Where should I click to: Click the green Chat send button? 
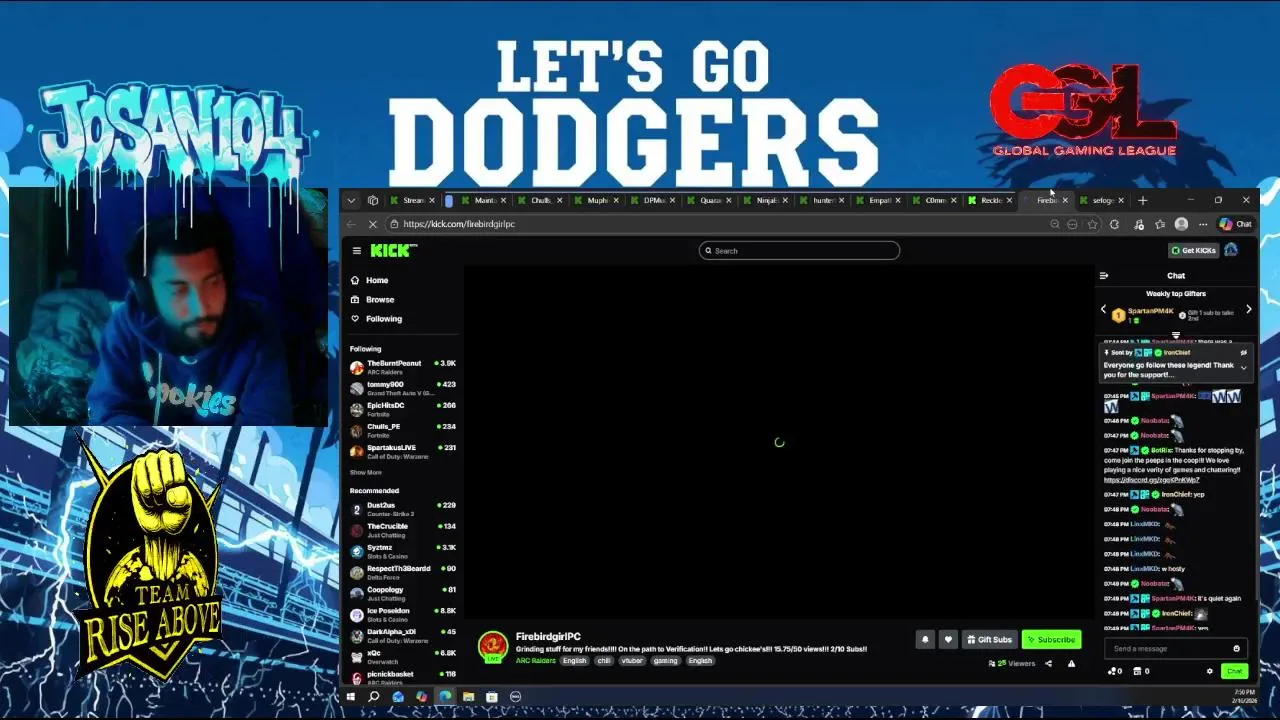(1234, 672)
